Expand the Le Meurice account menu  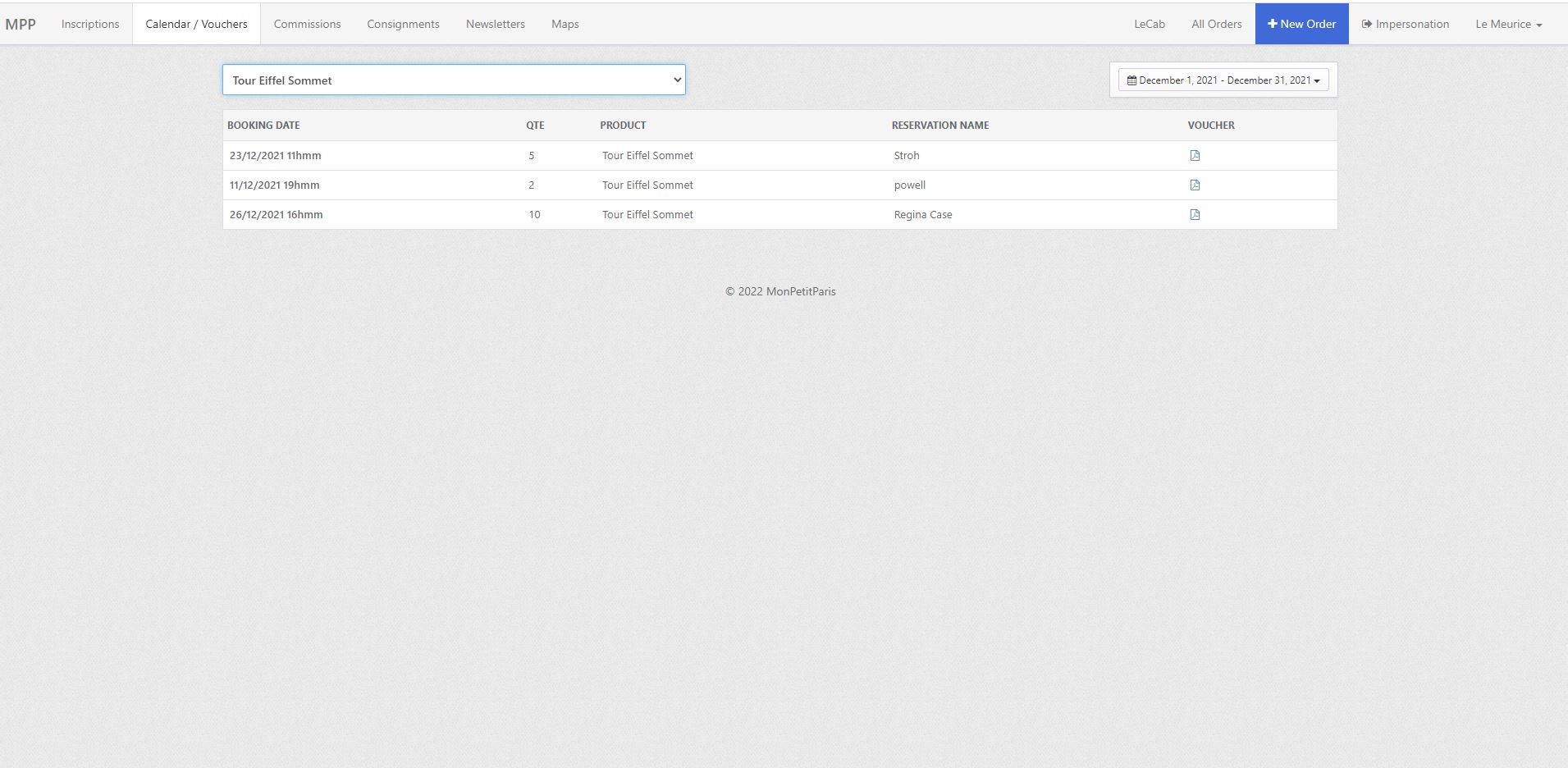click(x=1508, y=24)
